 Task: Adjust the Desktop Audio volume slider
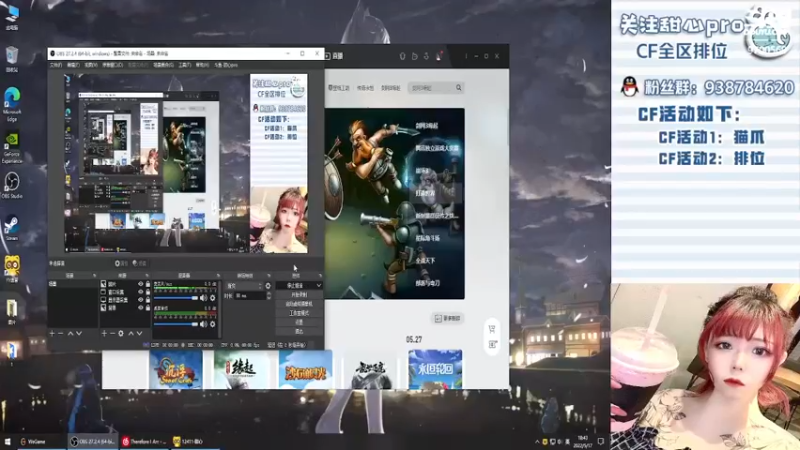pyautogui.click(x=176, y=324)
